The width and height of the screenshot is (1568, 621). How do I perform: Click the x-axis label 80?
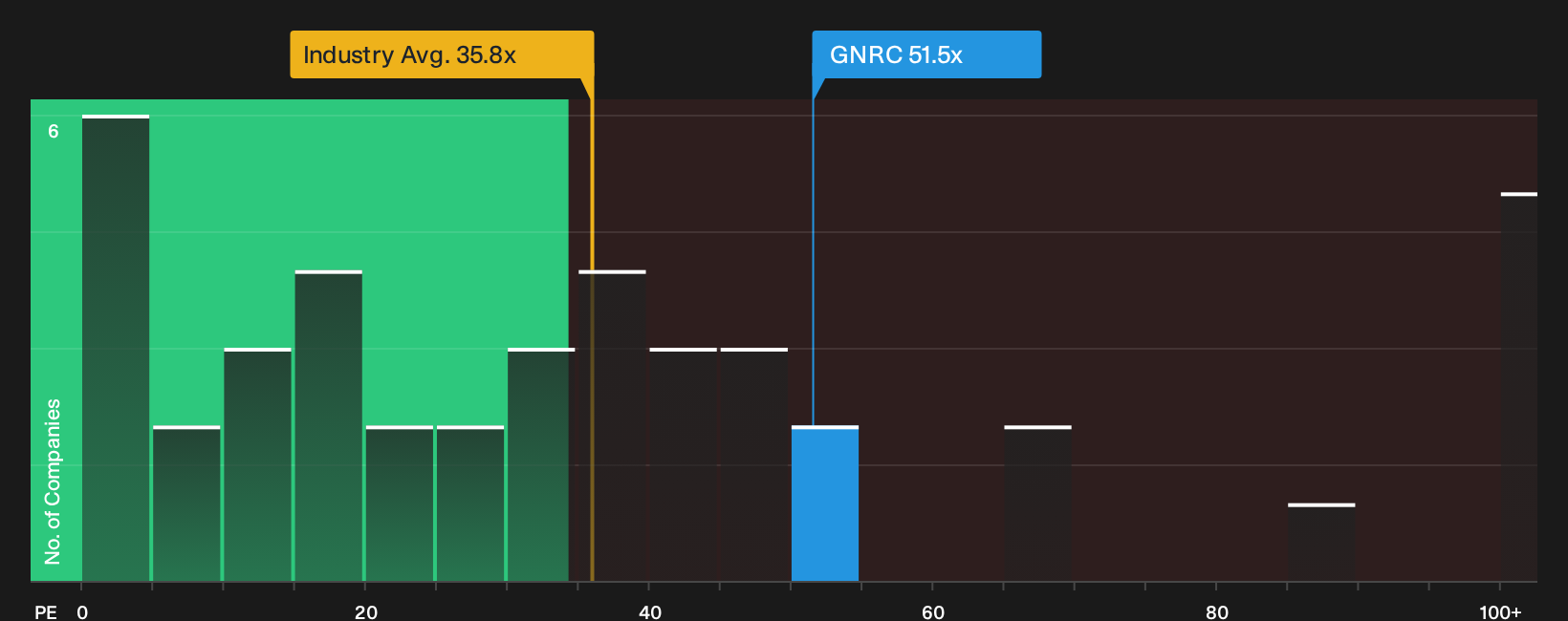point(1217,611)
